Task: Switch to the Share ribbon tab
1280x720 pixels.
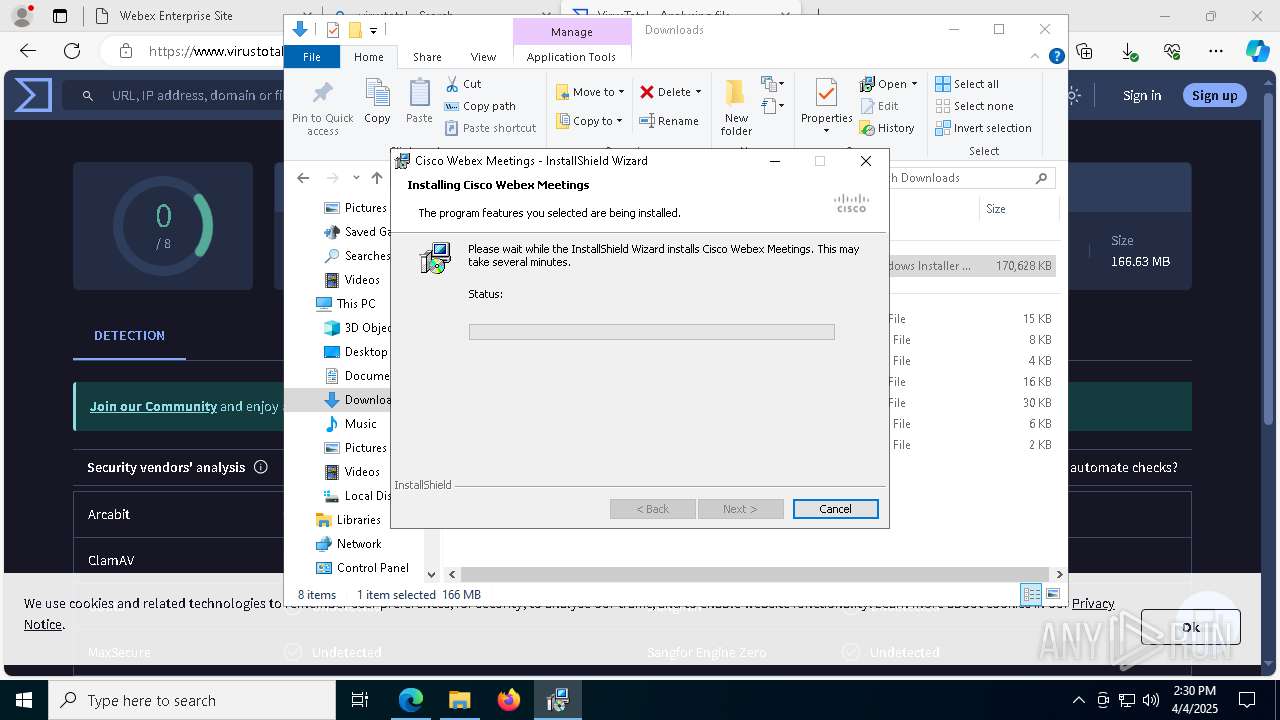Action: pos(427,57)
